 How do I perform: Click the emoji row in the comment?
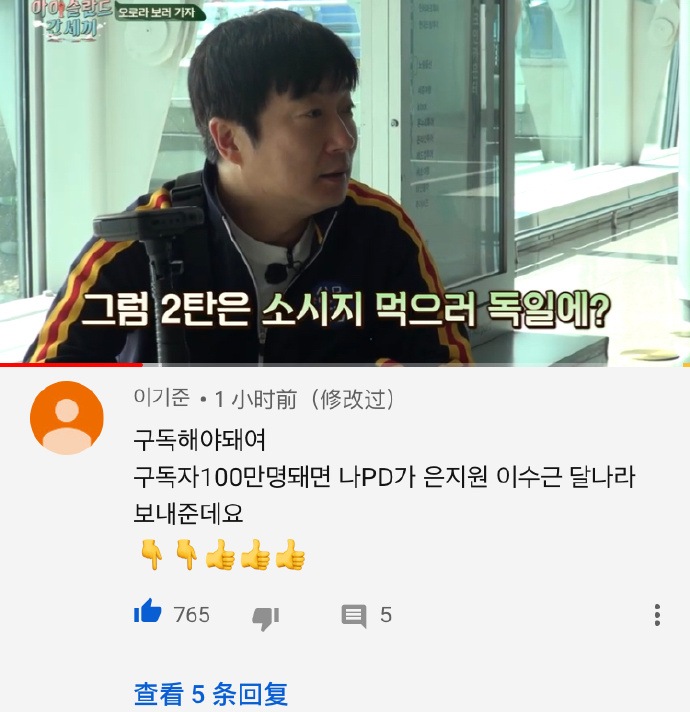pyautogui.click(x=222, y=554)
